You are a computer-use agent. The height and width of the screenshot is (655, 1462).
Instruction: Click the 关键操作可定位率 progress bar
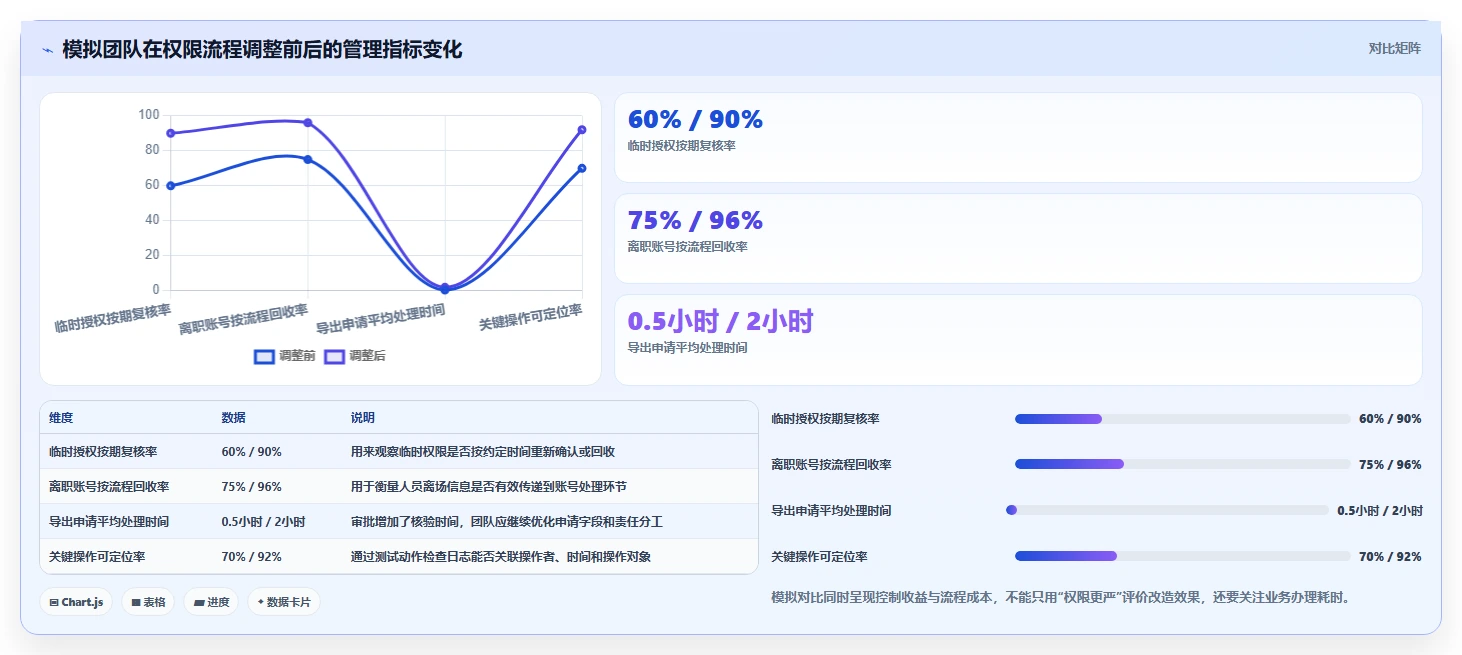(1182, 556)
